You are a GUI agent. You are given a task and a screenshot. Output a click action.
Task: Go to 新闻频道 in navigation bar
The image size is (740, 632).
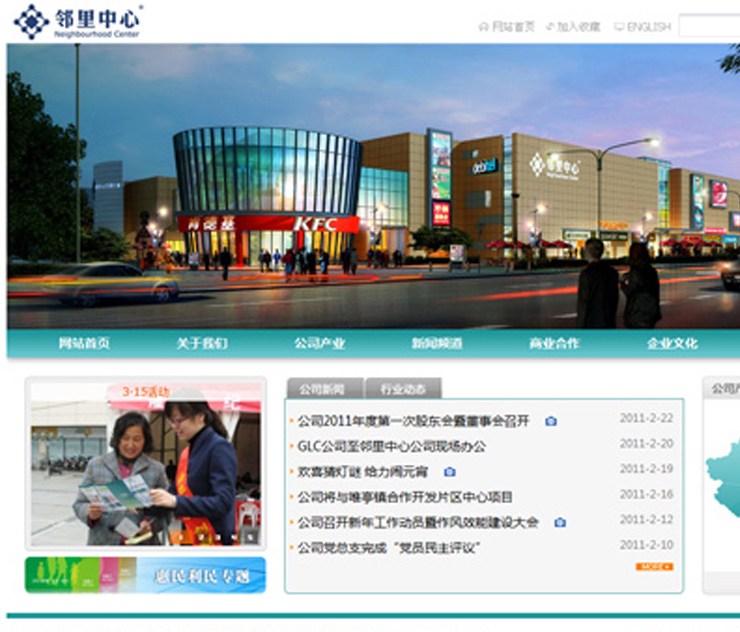tap(437, 343)
